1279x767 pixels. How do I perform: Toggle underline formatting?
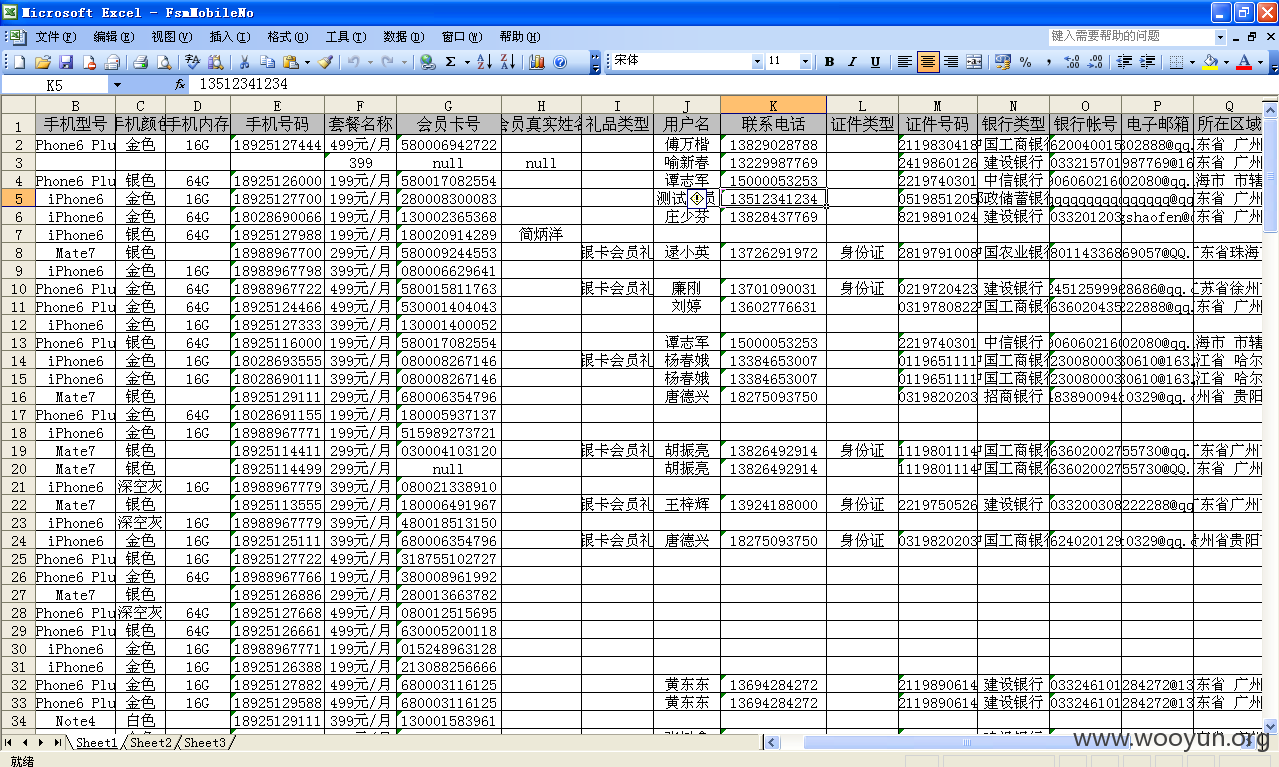(875, 62)
